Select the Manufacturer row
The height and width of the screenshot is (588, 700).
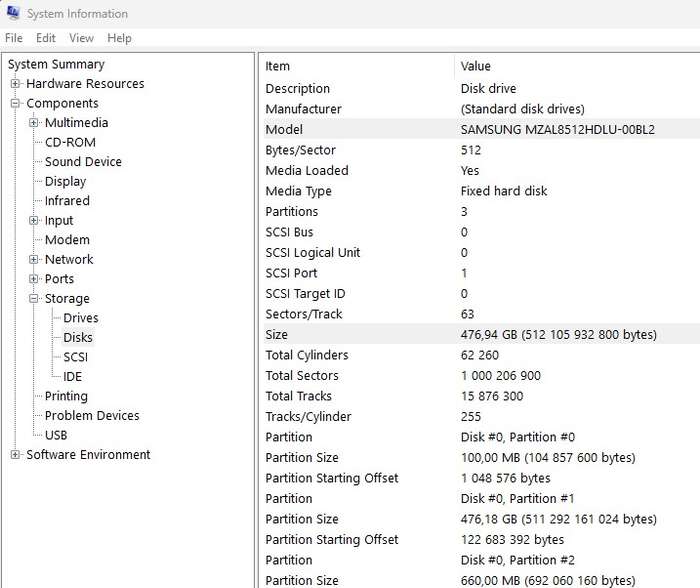coord(482,109)
